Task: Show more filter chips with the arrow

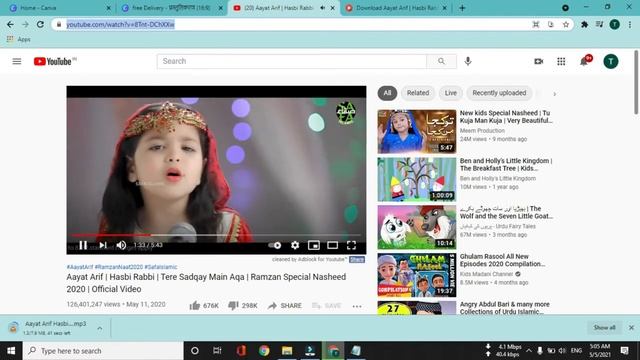Action: (554, 94)
